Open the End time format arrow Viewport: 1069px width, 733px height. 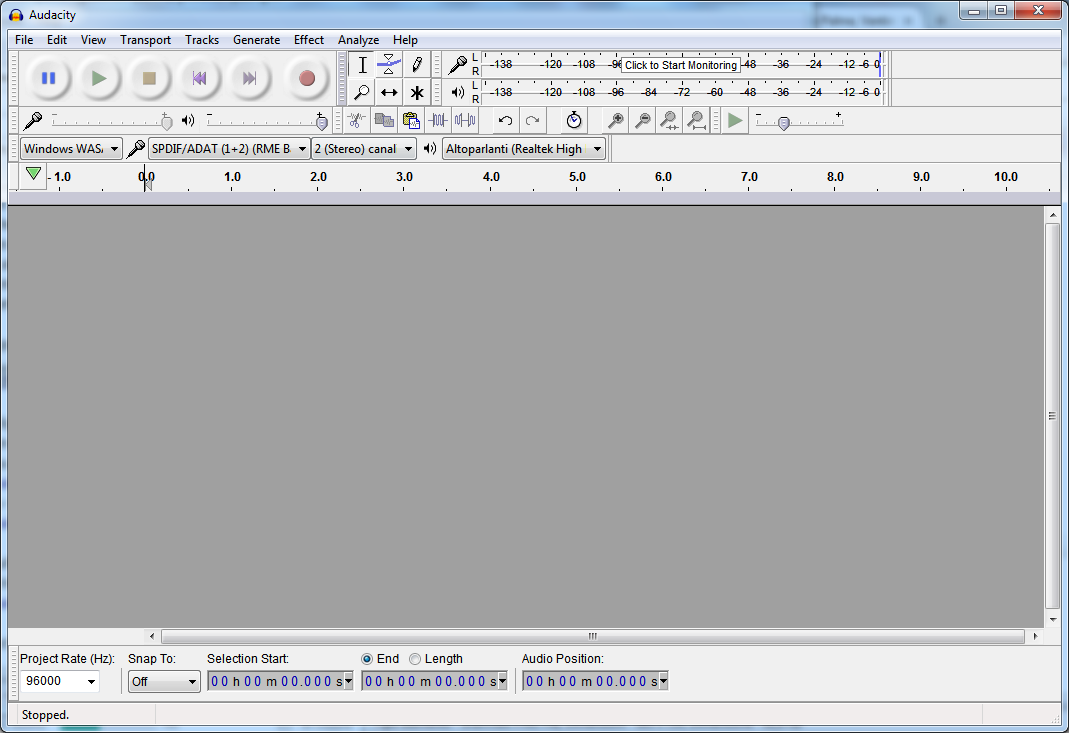pyautogui.click(x=502, y=680)
